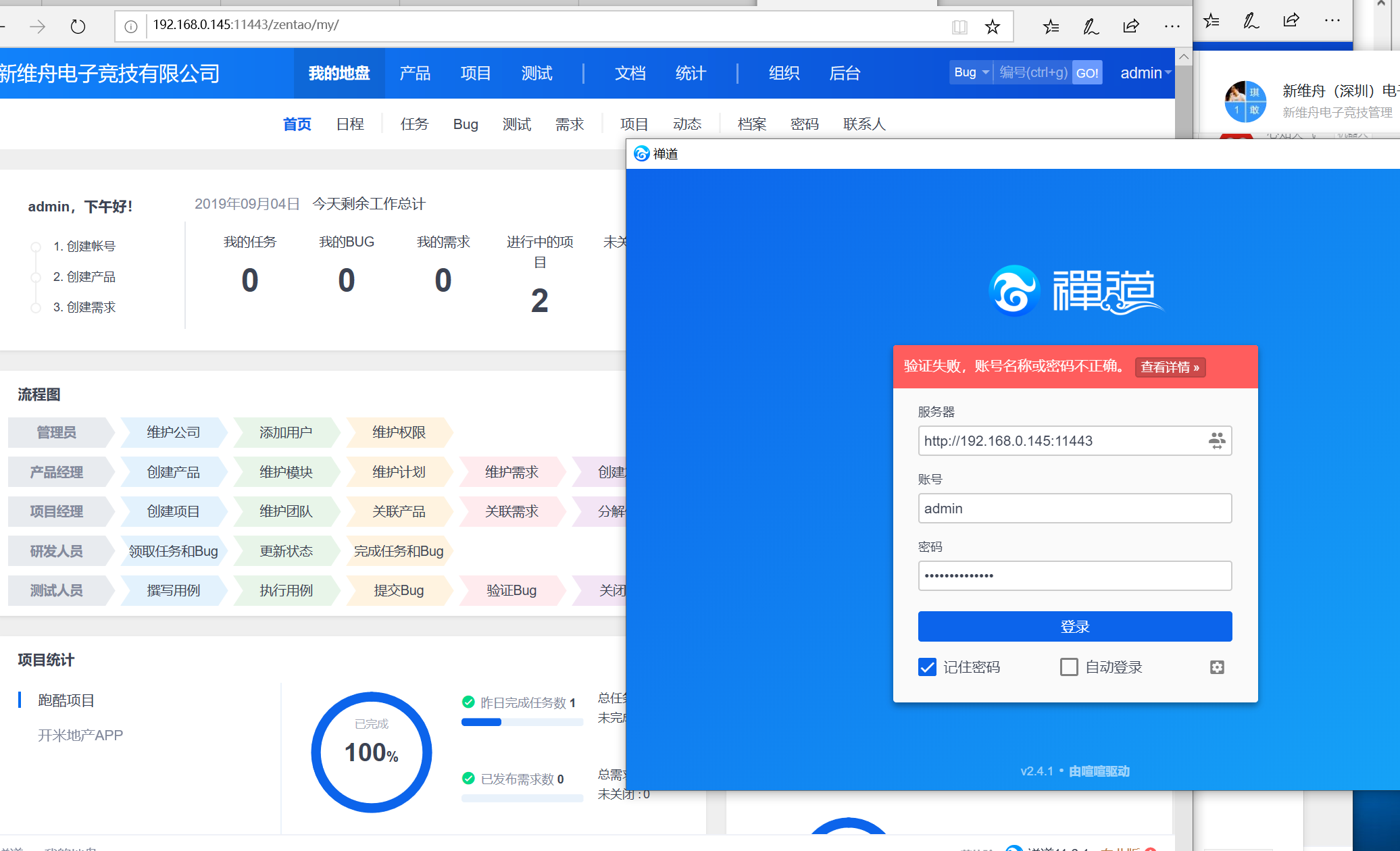This screenshot has width=1400, height=851.
Task: Click the 密码 input field
Action: point(1075,576)
